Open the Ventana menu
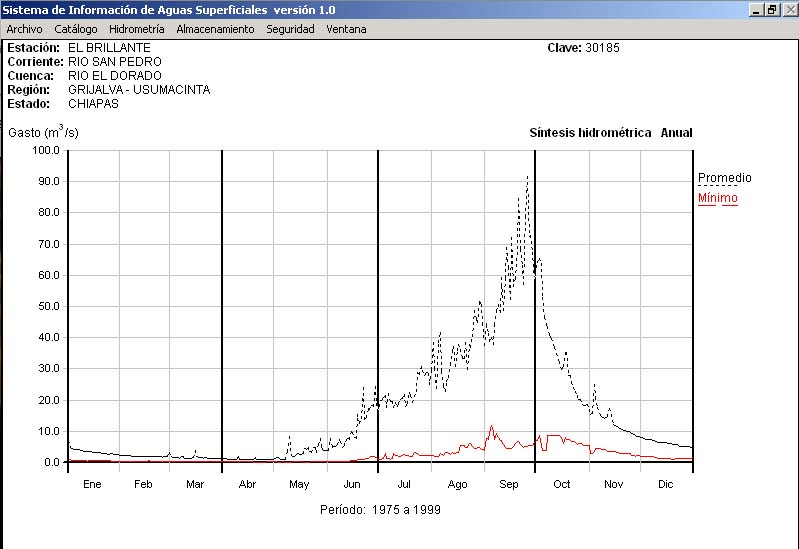 pos(346,29)
